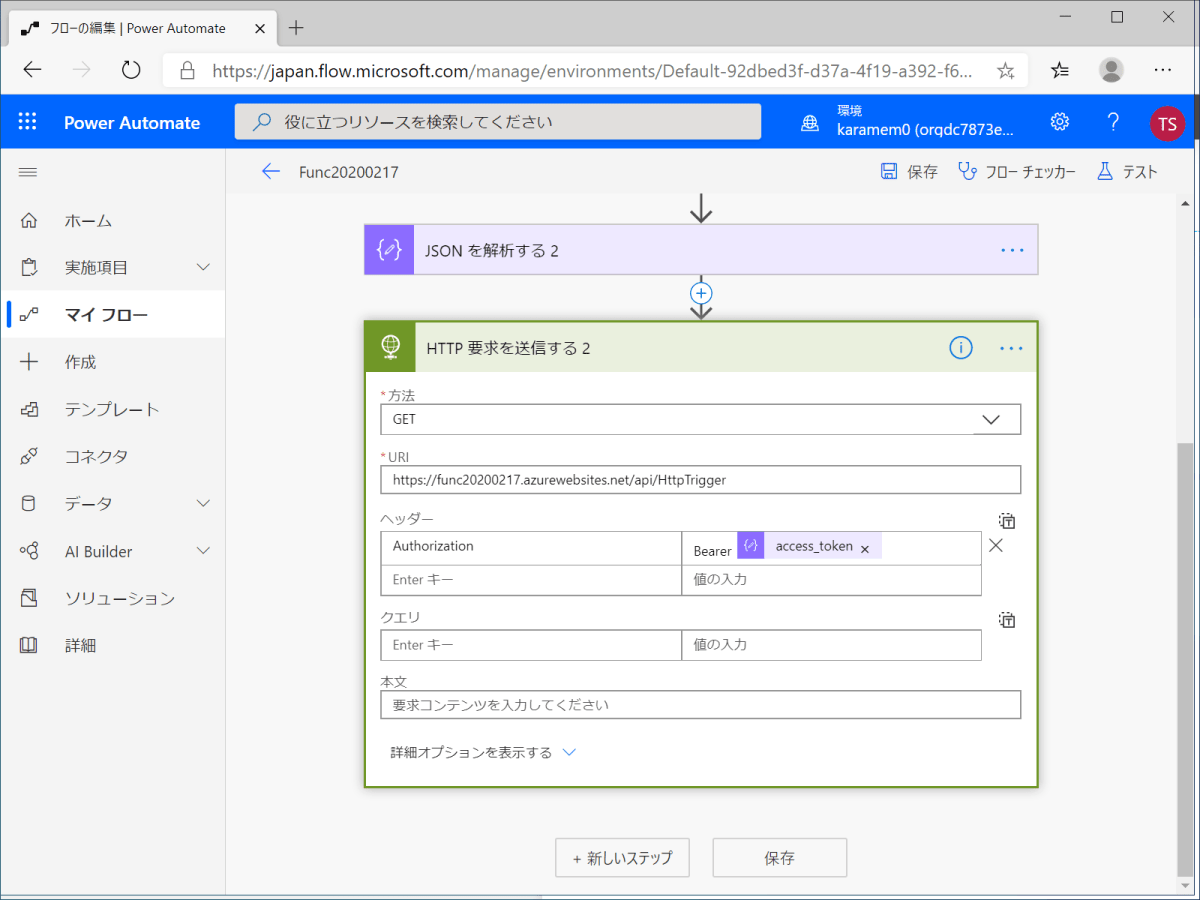1200x900 pixels.
Task: Open a new browser tab
Action: 296,28
